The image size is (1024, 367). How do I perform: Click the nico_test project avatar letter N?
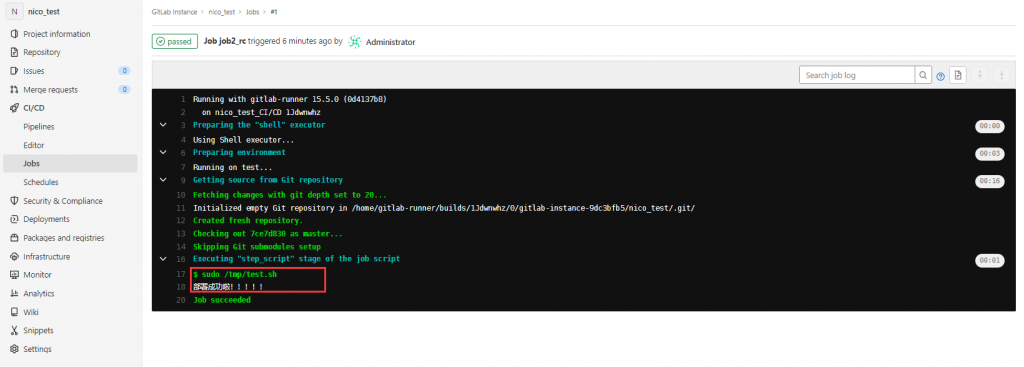click(x=14, y=12)
